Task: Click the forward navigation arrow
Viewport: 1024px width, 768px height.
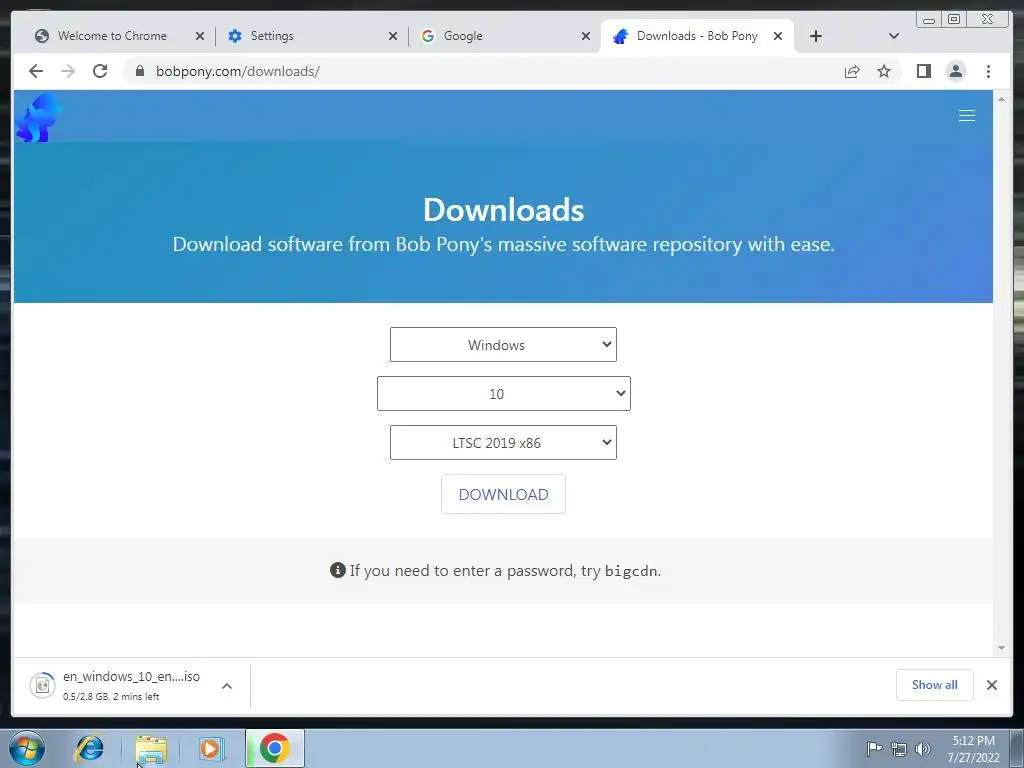Action: (x=68, y=71)
